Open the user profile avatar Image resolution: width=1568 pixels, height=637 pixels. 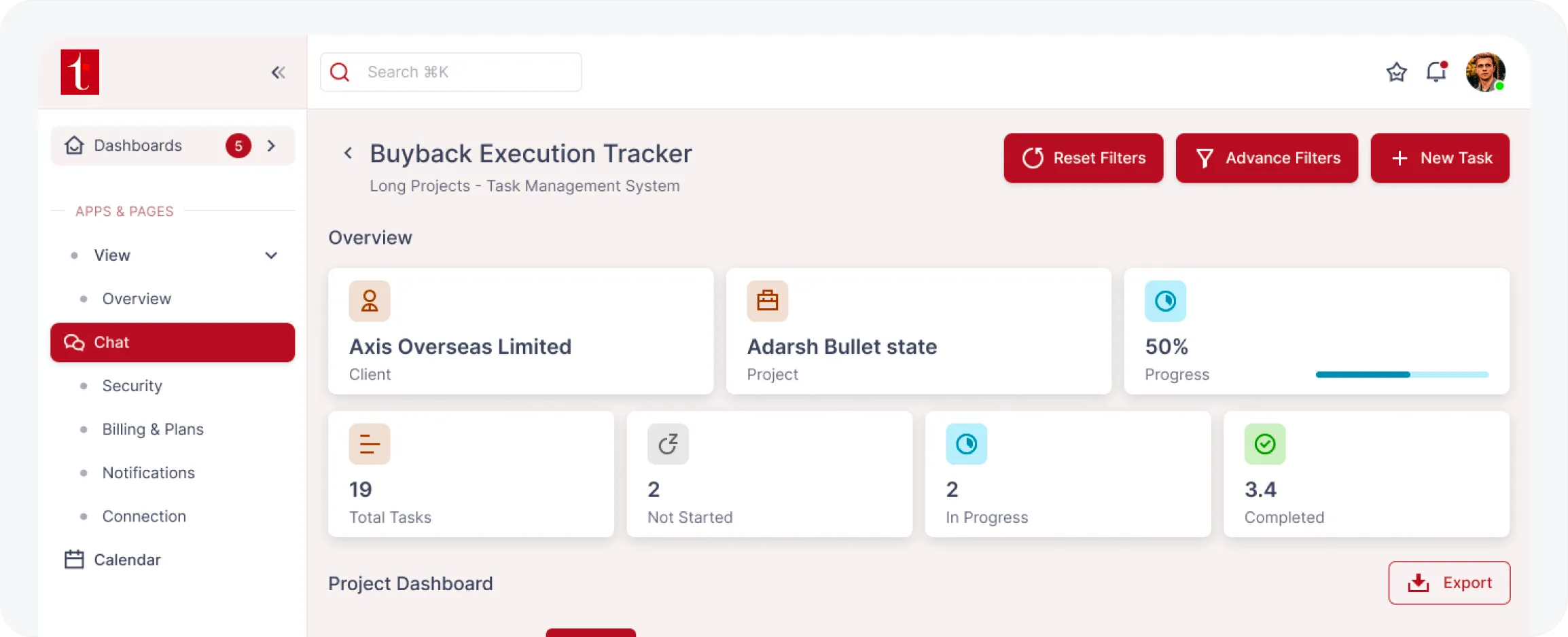[1485, 72]
